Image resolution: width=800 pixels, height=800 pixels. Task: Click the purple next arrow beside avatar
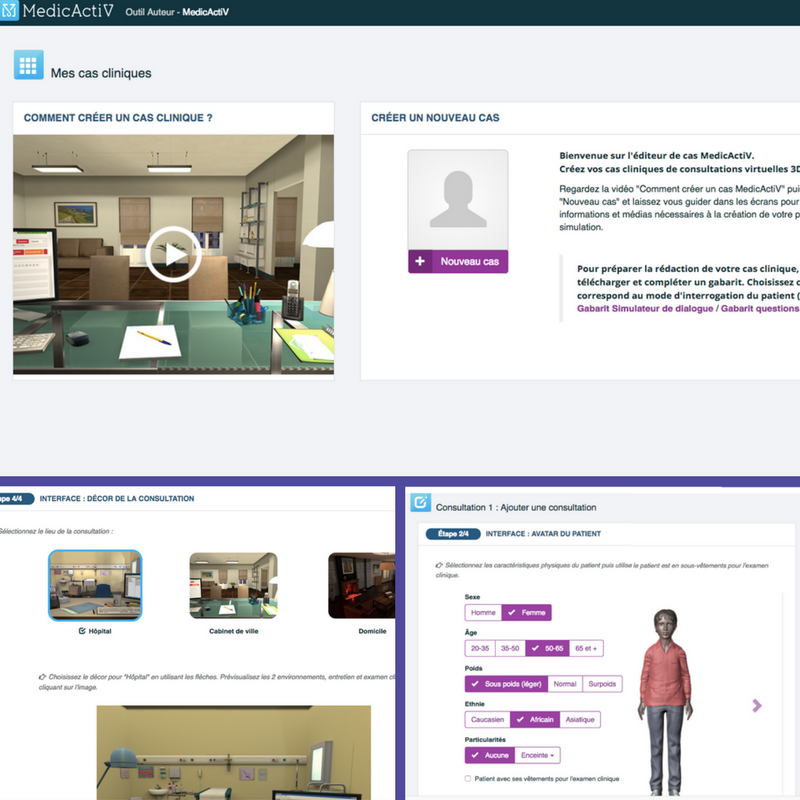(757, 705)
